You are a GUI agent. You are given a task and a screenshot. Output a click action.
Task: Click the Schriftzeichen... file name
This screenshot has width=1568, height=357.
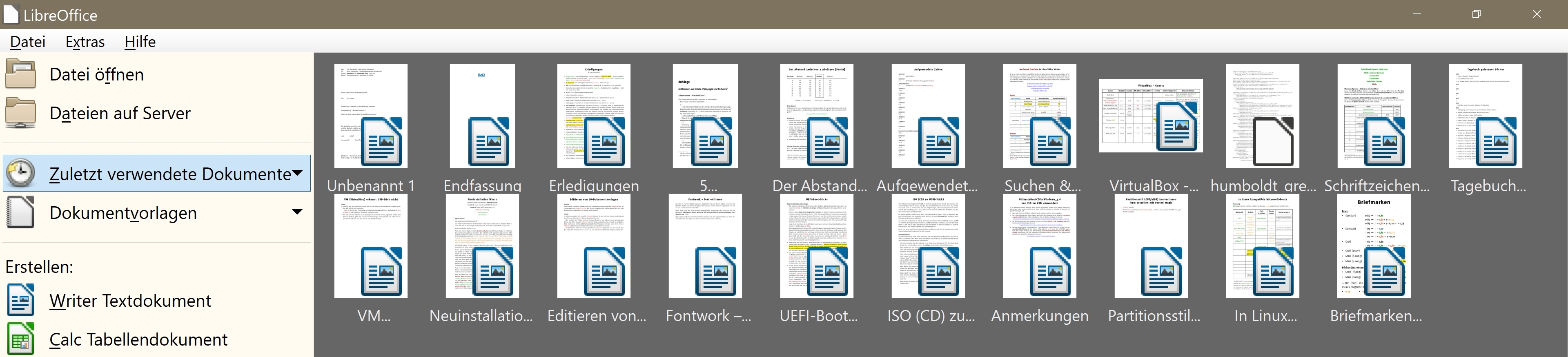click(1376, 186)
